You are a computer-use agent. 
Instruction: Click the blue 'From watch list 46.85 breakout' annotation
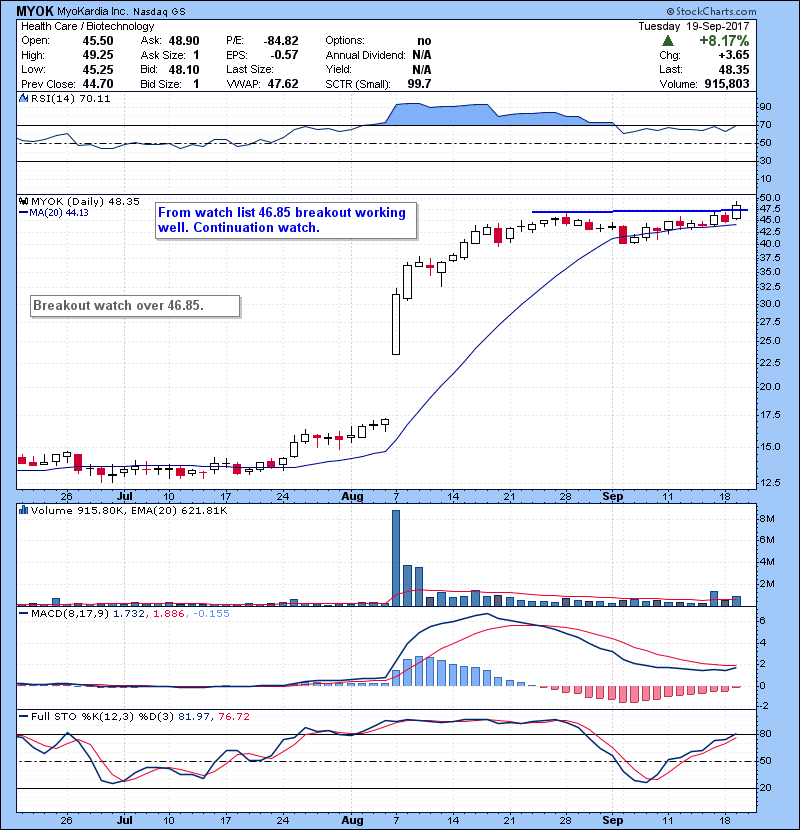(x=286, y=220)
